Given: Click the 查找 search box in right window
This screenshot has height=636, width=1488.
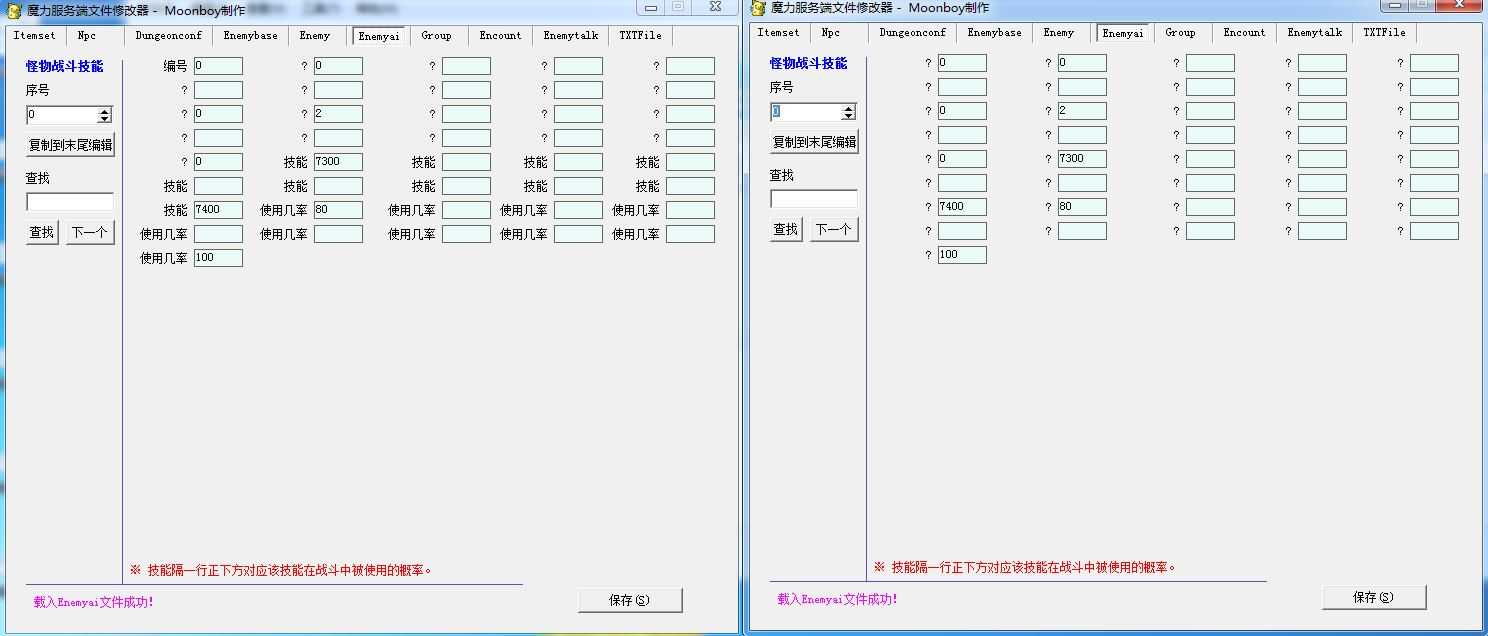Looking at the screenshot, I should (814, 199).
